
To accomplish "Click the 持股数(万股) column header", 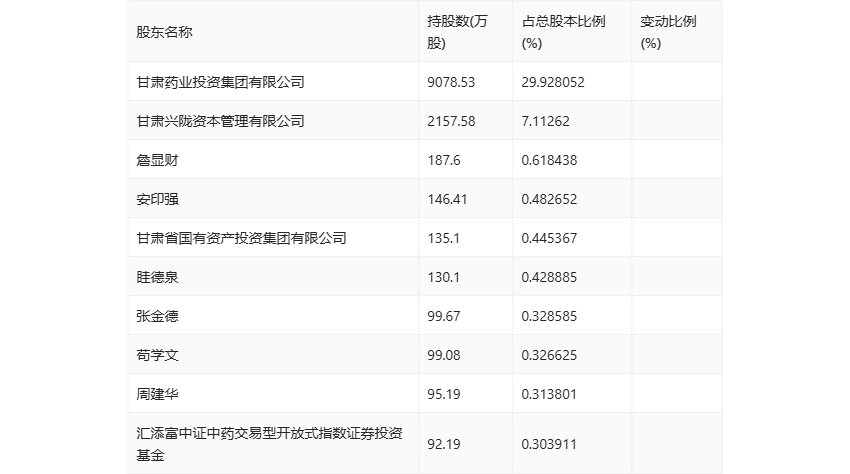I will click(x=458, y=32).
